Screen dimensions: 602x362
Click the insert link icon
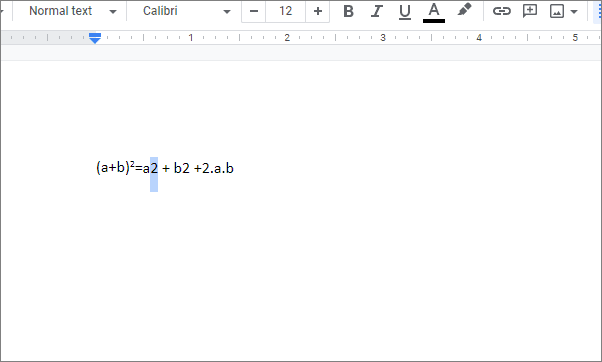[x=502, y=11]
